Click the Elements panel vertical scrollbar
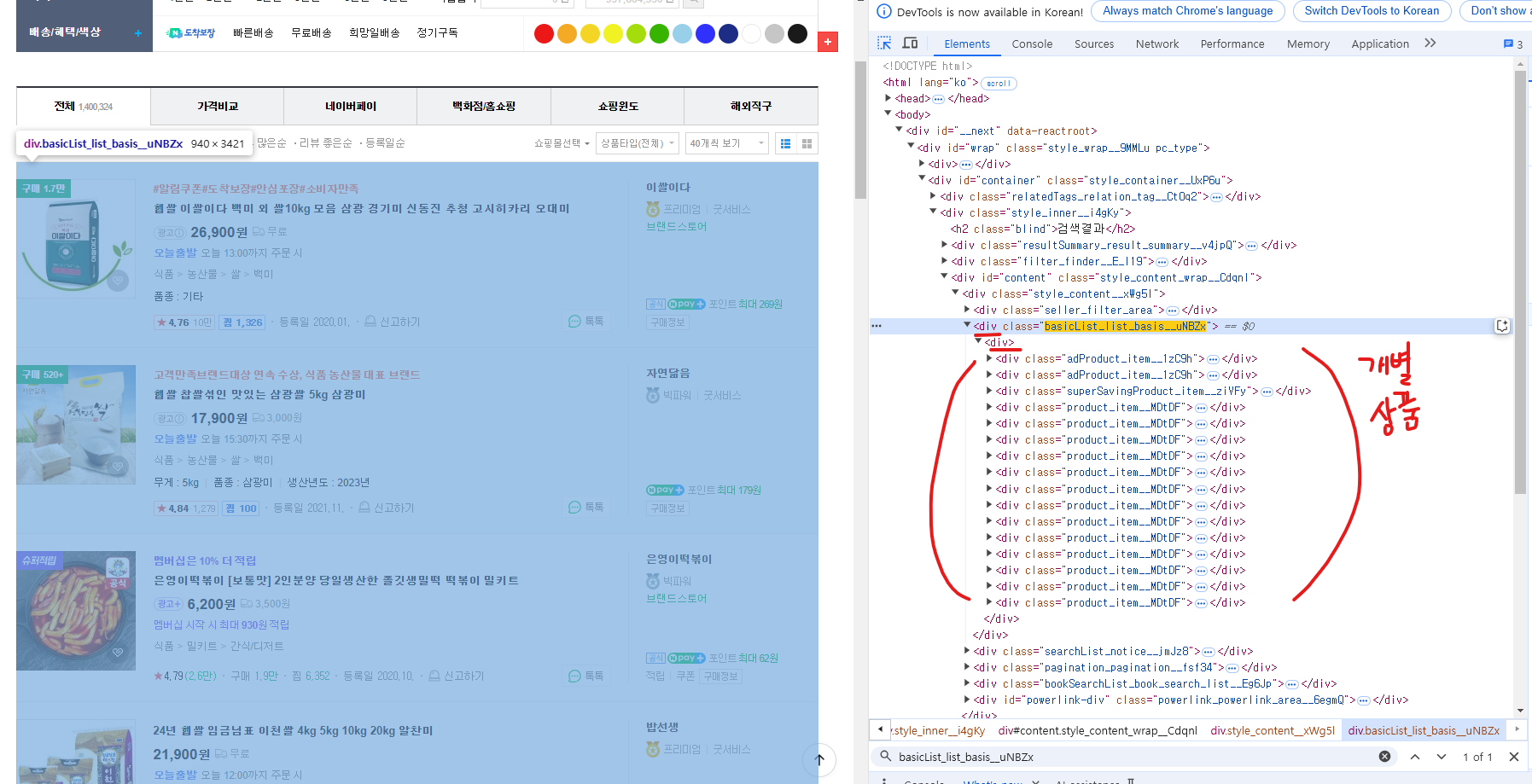Image resolution: width=1532 pixels, height=784 pixels. [x=1520, y=282]
